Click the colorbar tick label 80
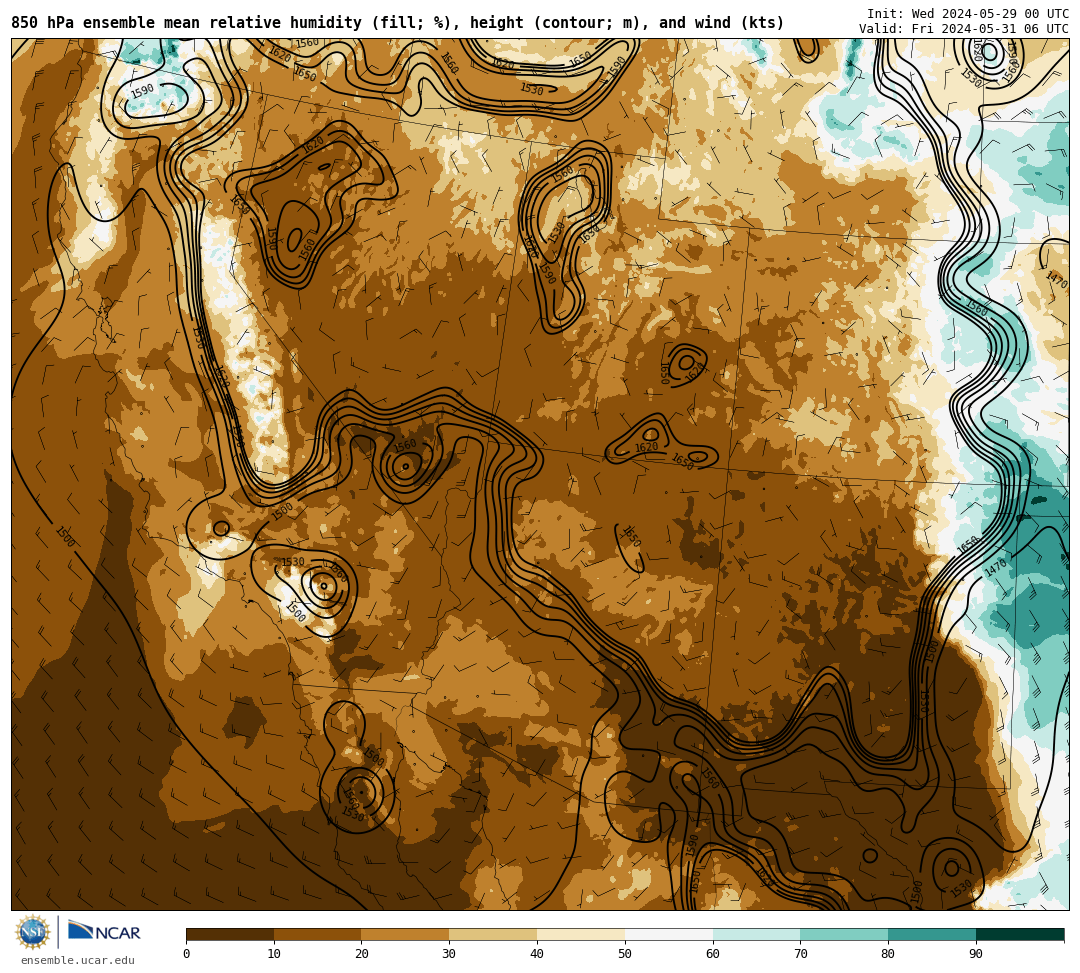 [x=888, y=954]
